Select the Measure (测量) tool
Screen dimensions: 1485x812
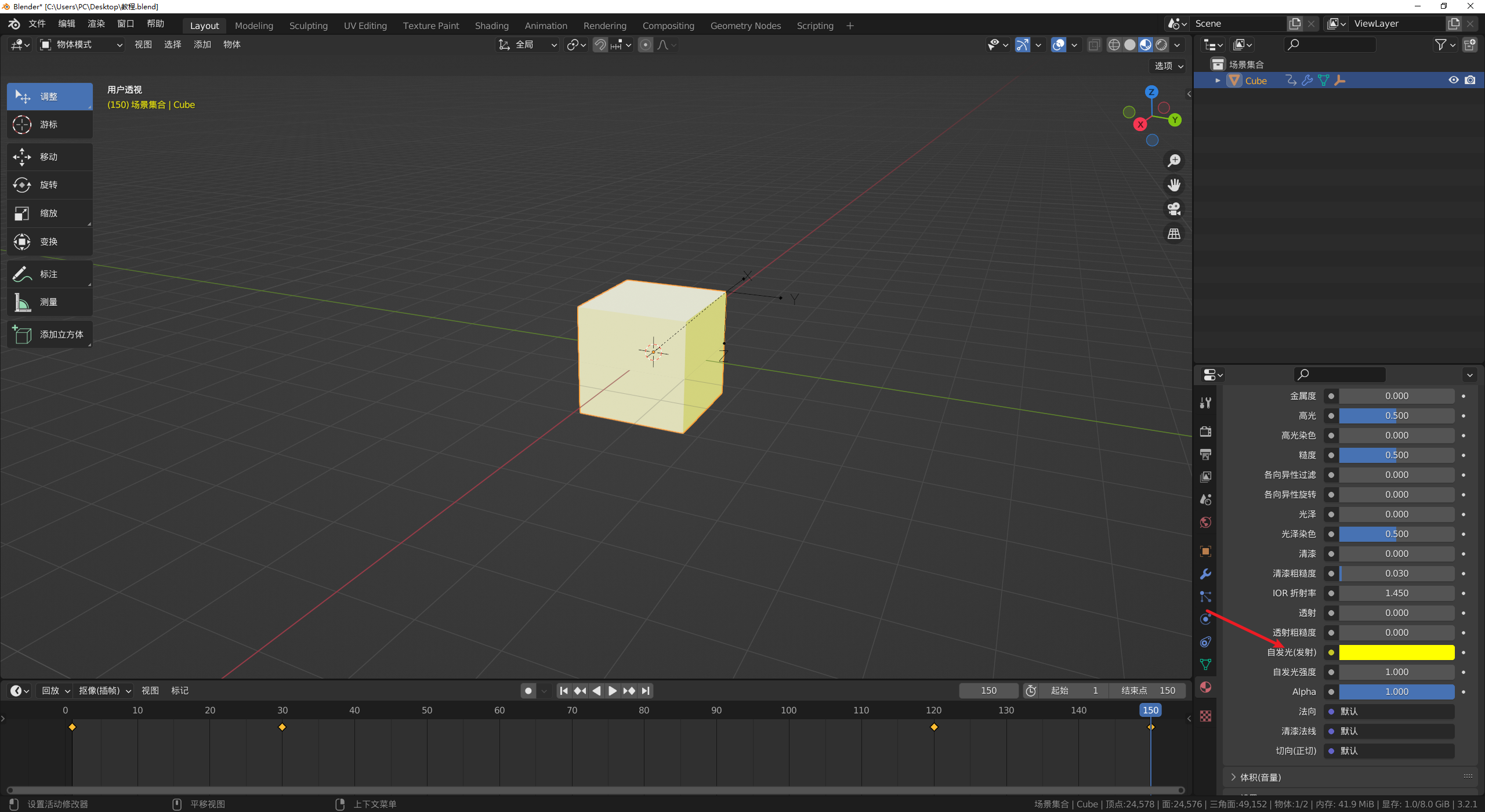(x=49, y=302)
